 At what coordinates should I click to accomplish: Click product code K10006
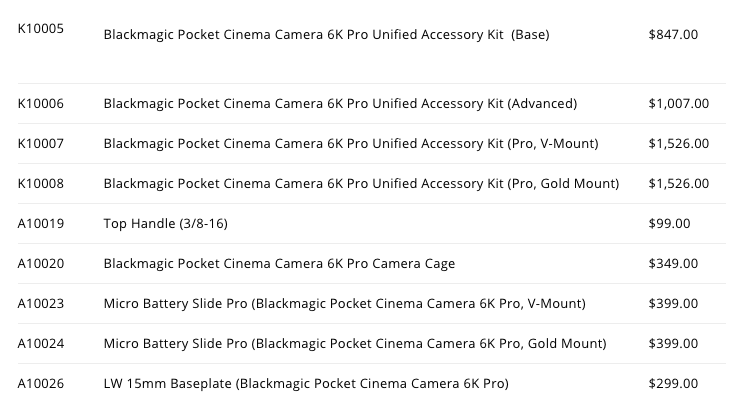41,103
